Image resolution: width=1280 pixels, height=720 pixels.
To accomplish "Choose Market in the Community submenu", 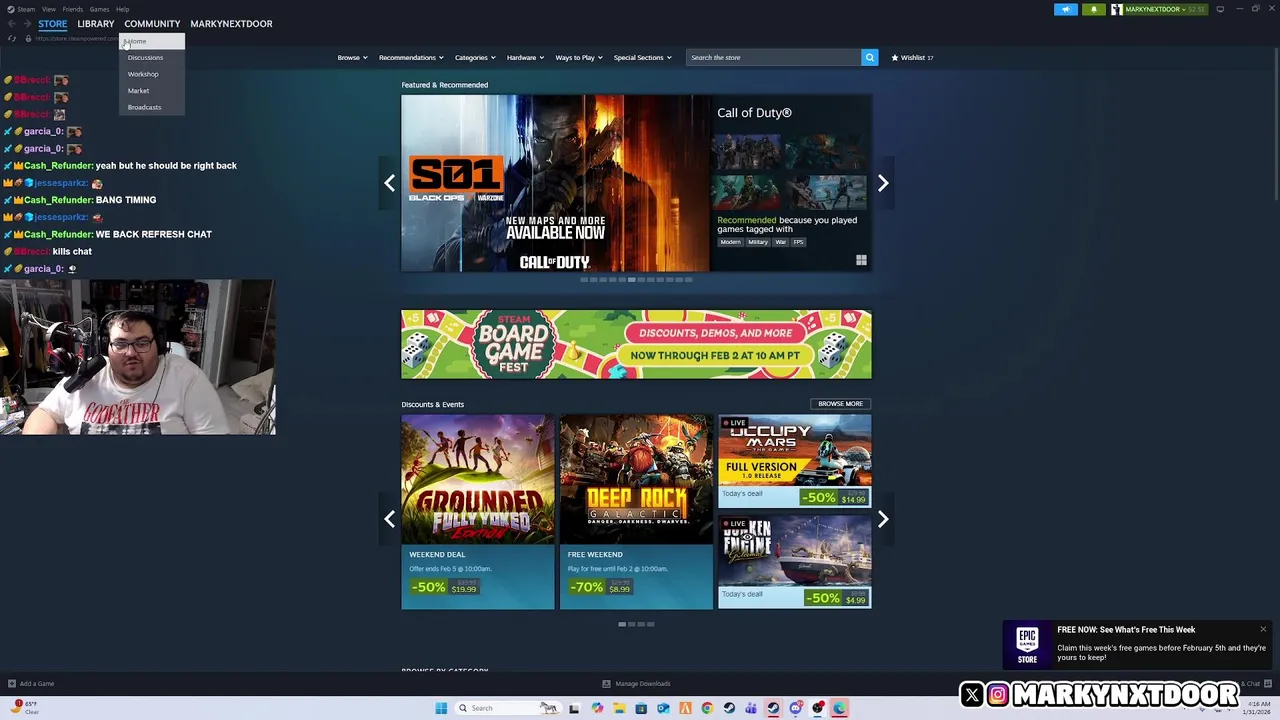I will click(x=152, y=90).
